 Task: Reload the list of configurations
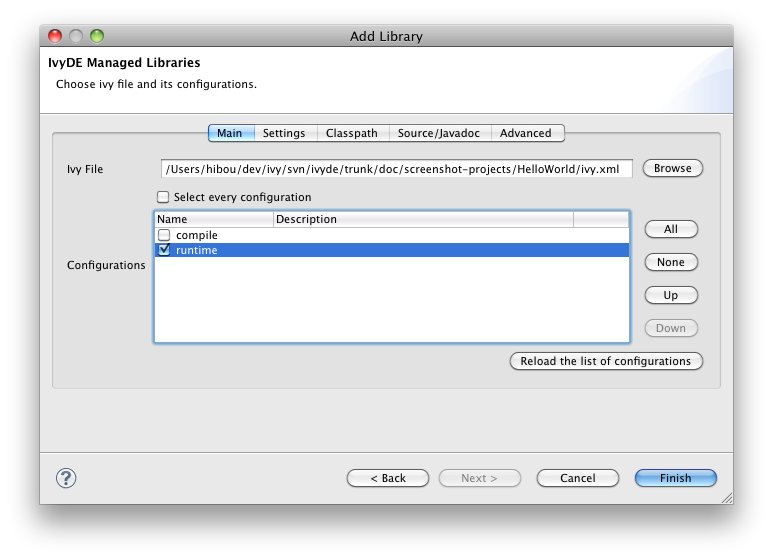click(605, 361)
